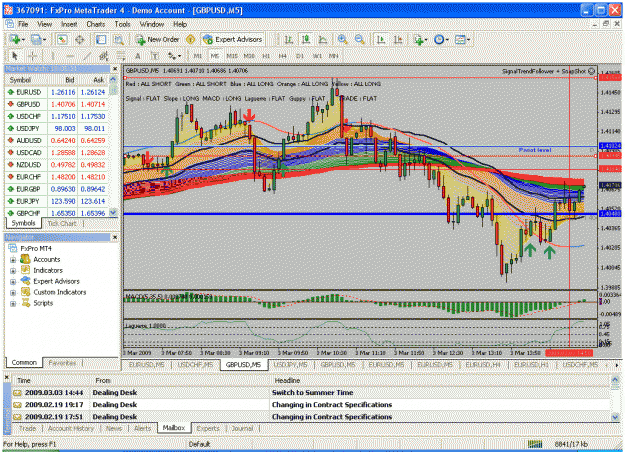Open the 'Switch to Summer Time' message
The width and height of the screenshot is (625, 452).
click(x=311, y=393)
